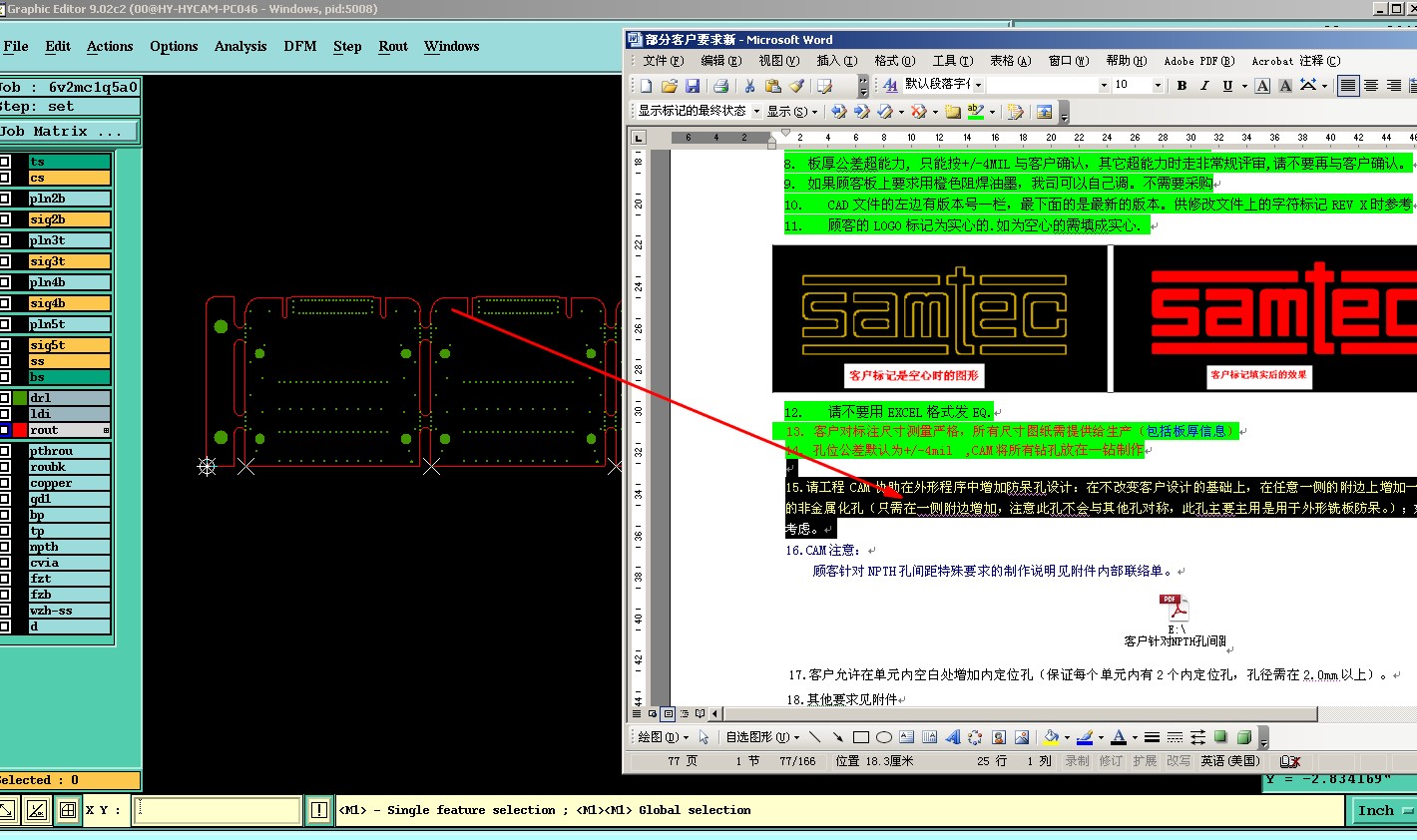
Task: Toggle checkbox for the copper layer
Action: point(5,483)
